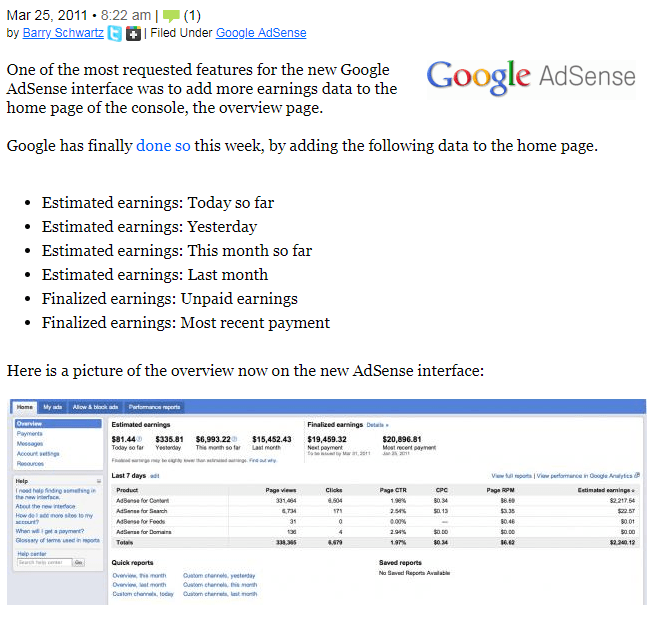Open the Allow & block ads tab
Screen dimensions: 654x617
[95, 407]
